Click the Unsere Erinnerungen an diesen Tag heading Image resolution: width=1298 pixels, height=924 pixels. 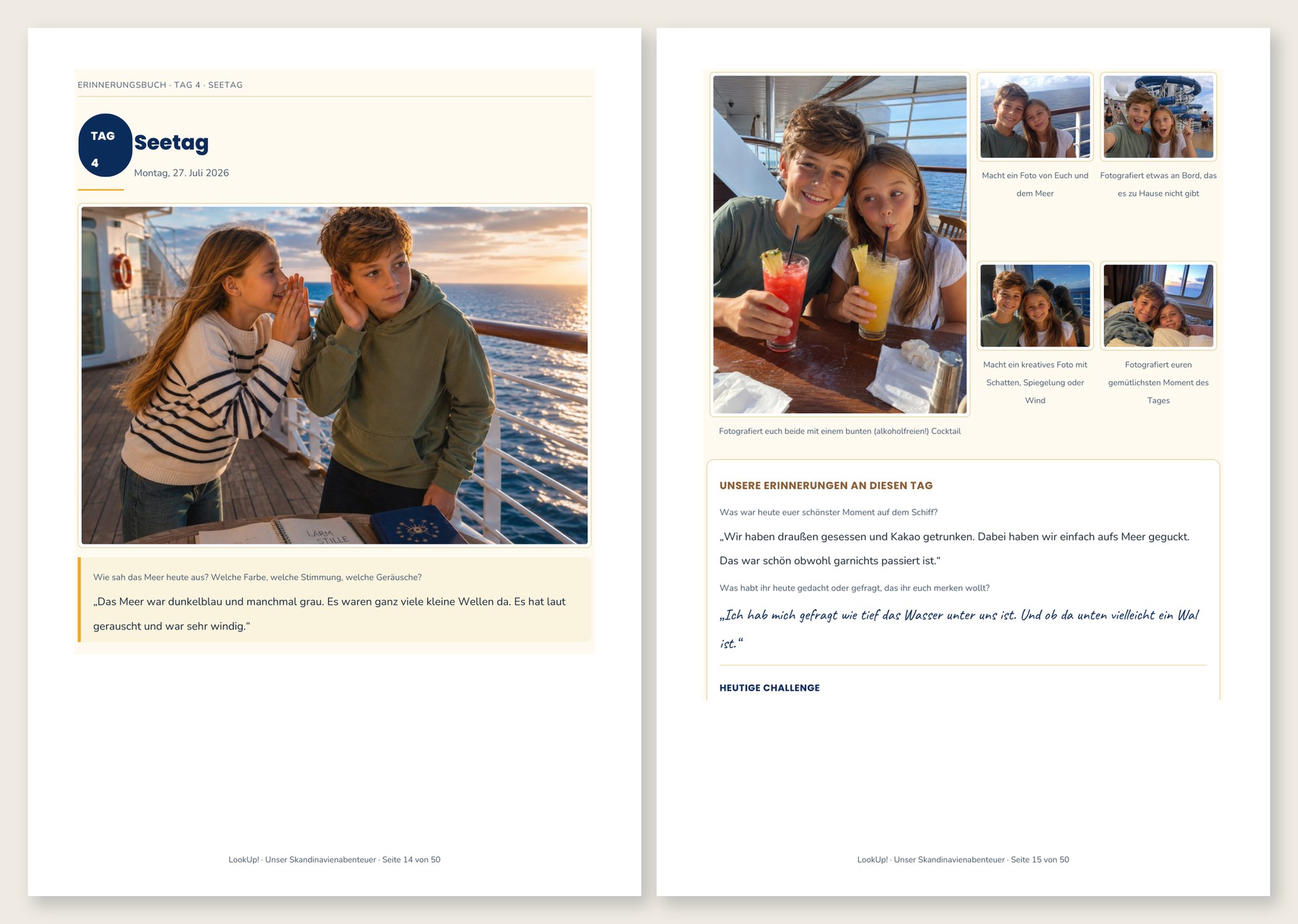click(826, 485)
